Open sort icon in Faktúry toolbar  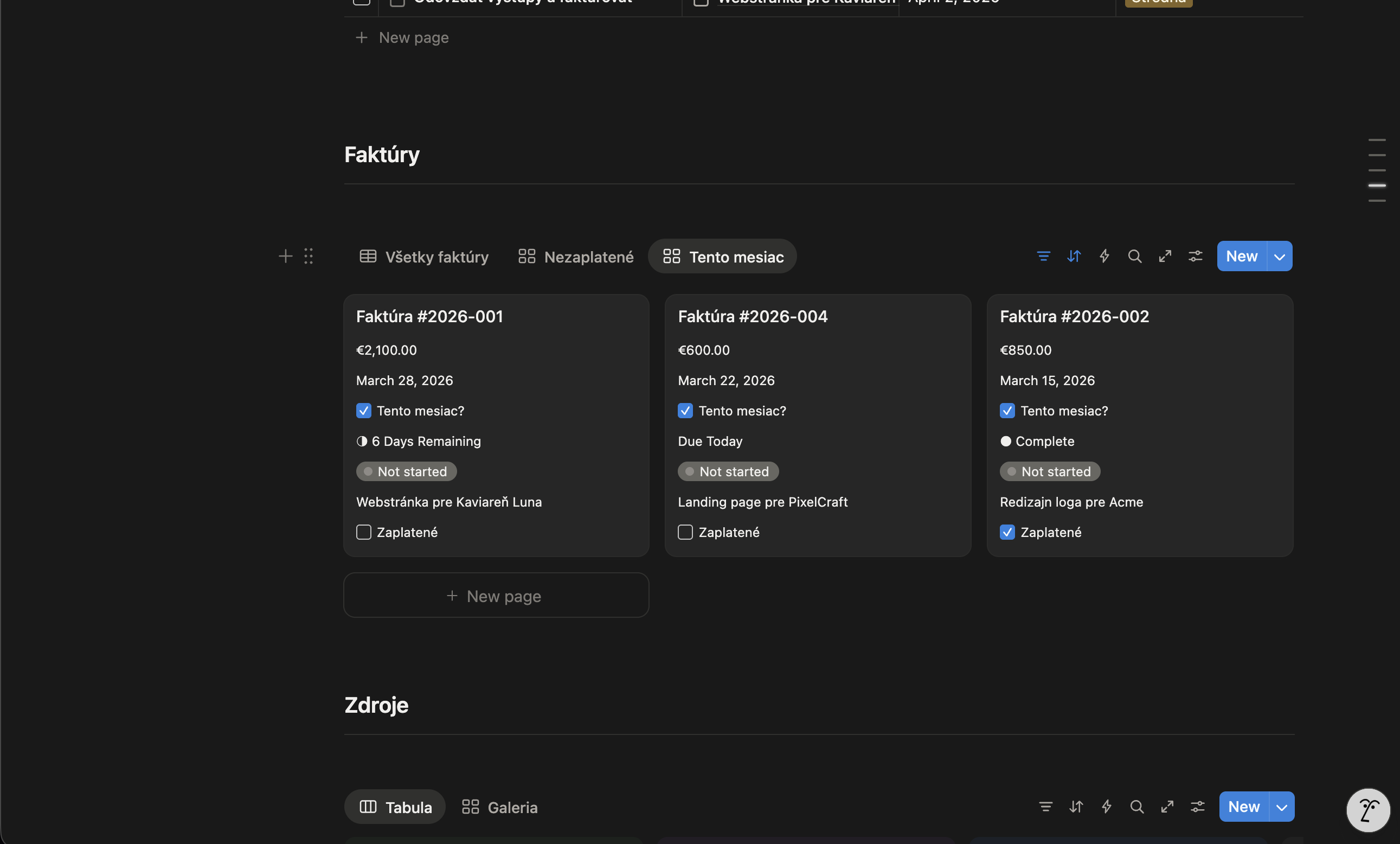click(x=1073, y=257)
